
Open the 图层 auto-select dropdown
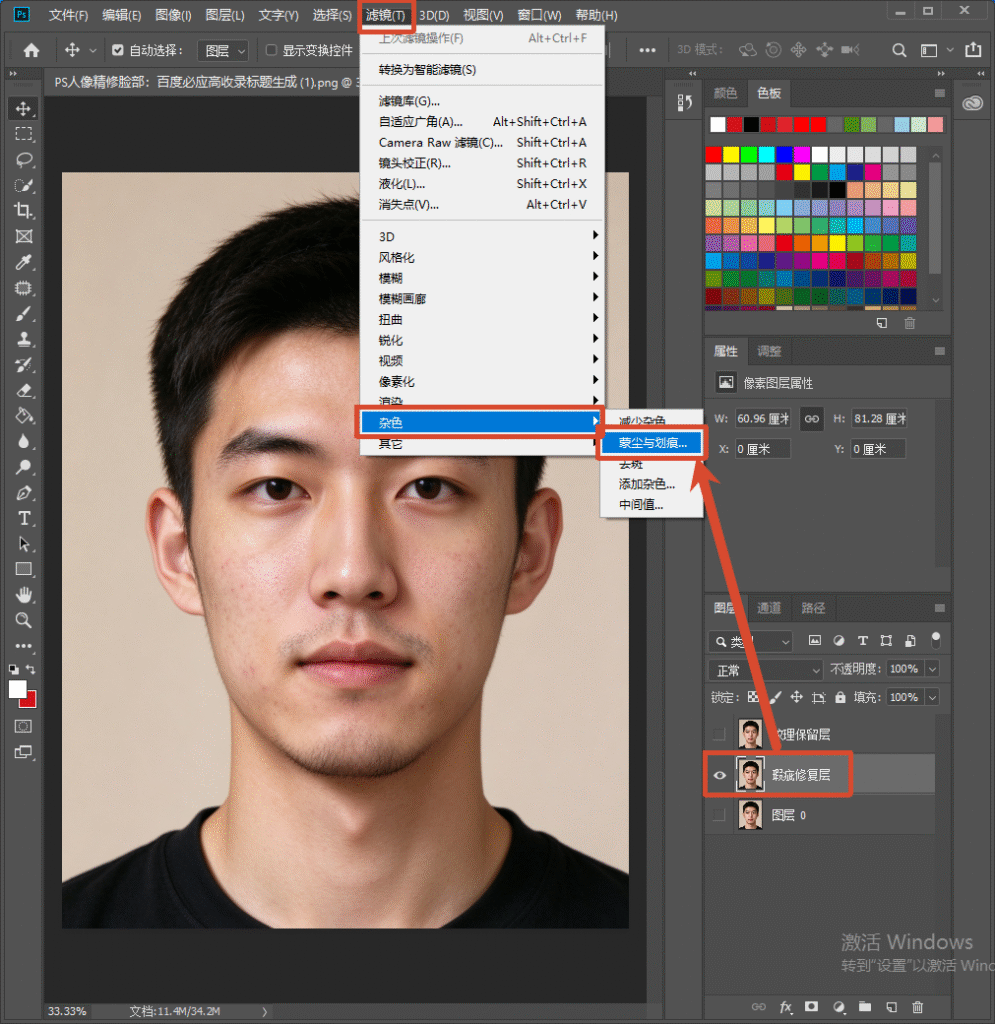tap(223, 50)
